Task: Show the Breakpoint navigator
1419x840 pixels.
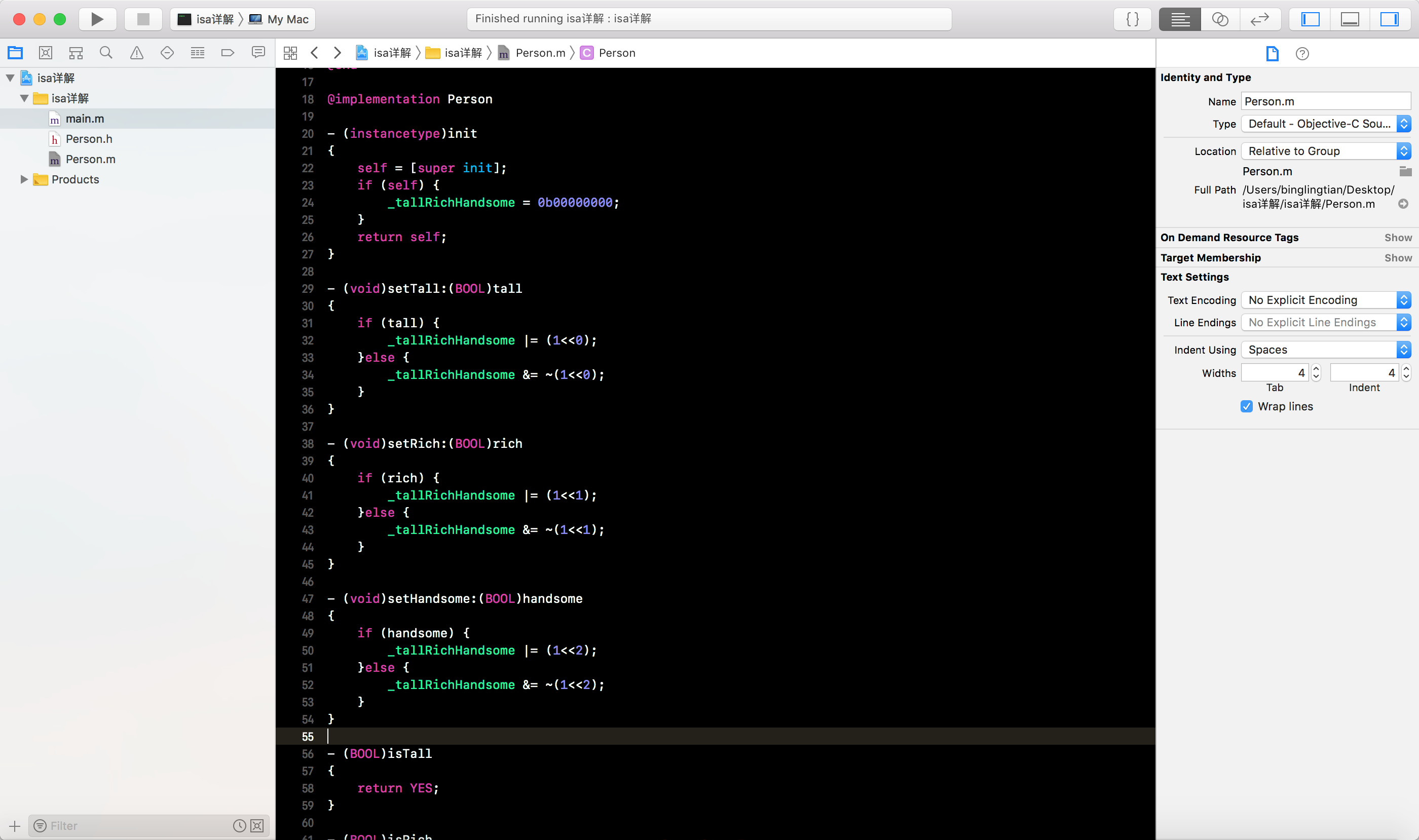Action: (x=228, y=53)
